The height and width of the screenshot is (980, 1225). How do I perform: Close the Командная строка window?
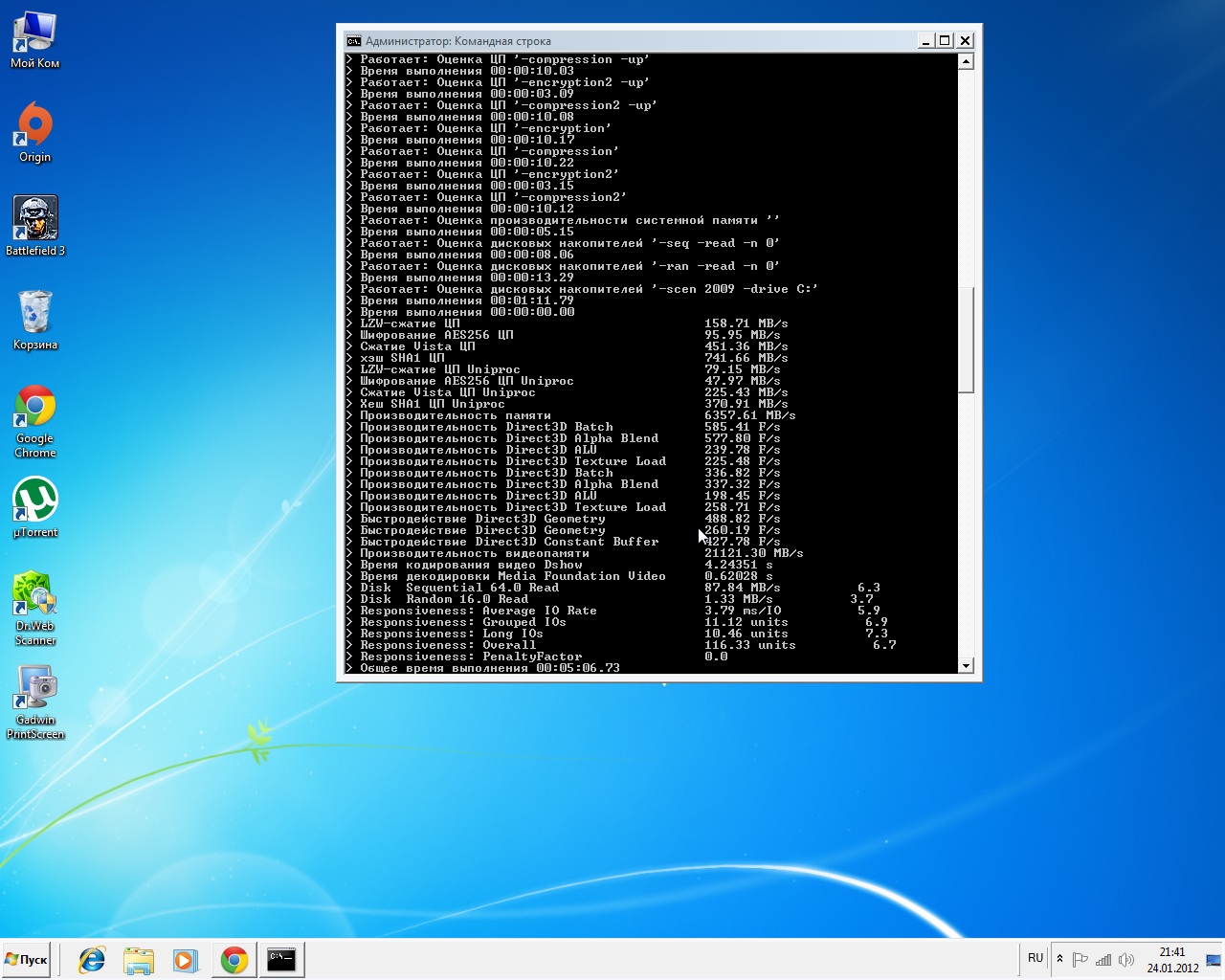point(965,40)
